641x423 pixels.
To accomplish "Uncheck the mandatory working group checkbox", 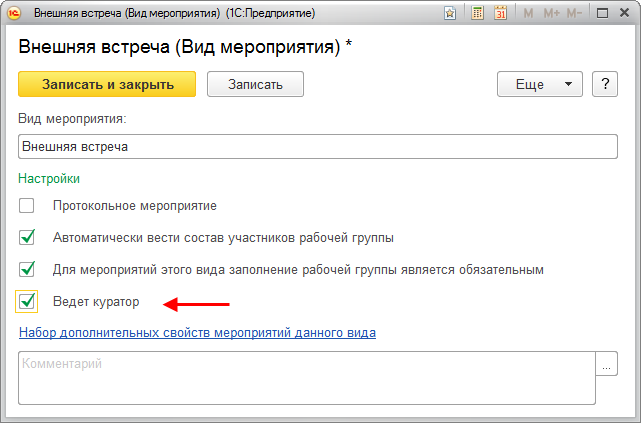I will pos(27,269).
